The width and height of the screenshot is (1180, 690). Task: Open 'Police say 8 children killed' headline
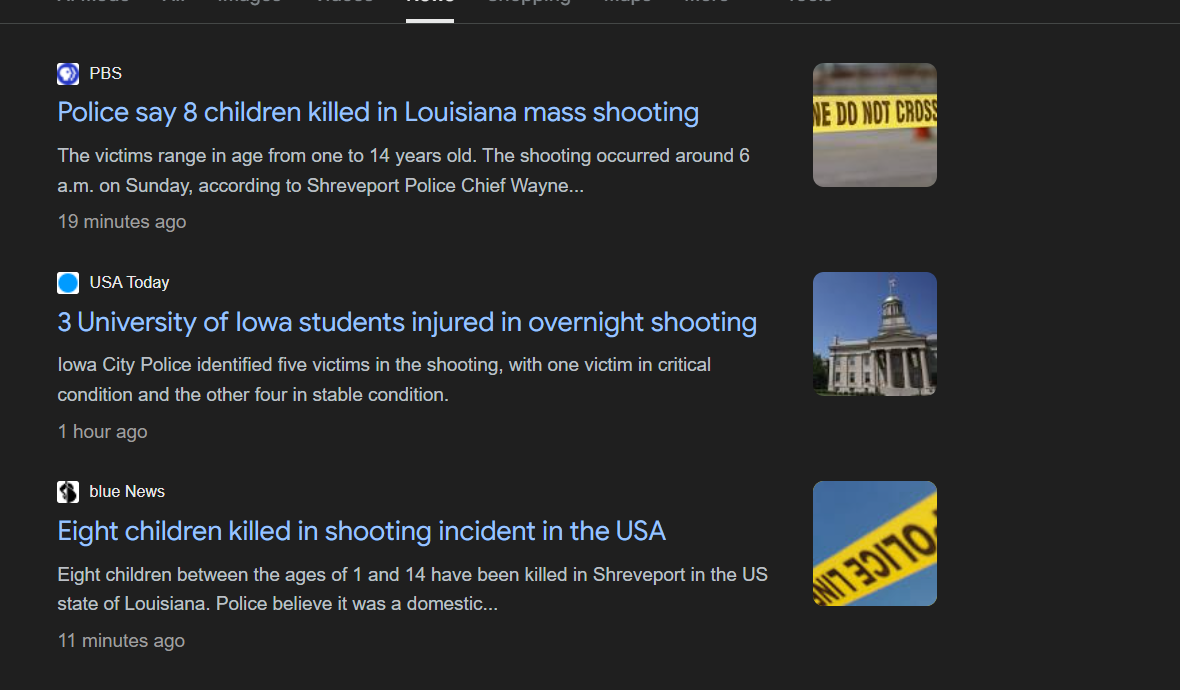378,112
